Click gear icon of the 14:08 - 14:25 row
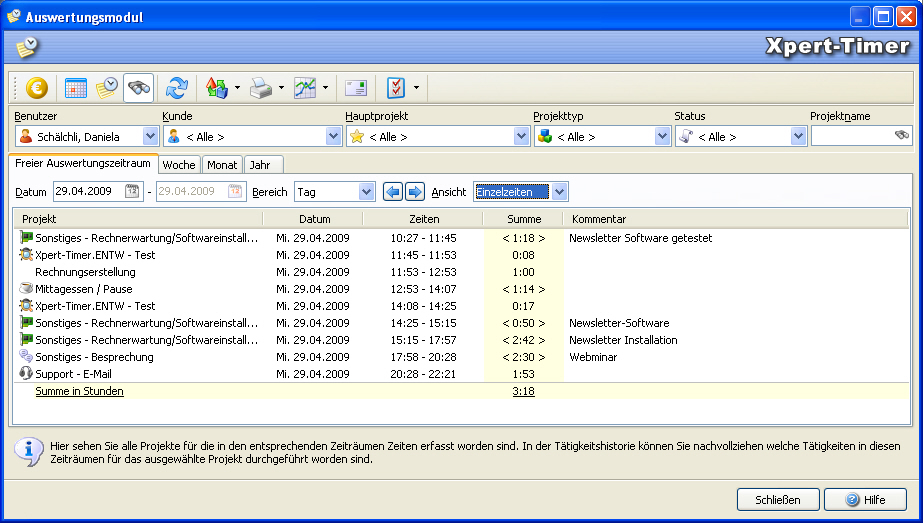The width and height of the screenshot is (923, 523). 26,305
